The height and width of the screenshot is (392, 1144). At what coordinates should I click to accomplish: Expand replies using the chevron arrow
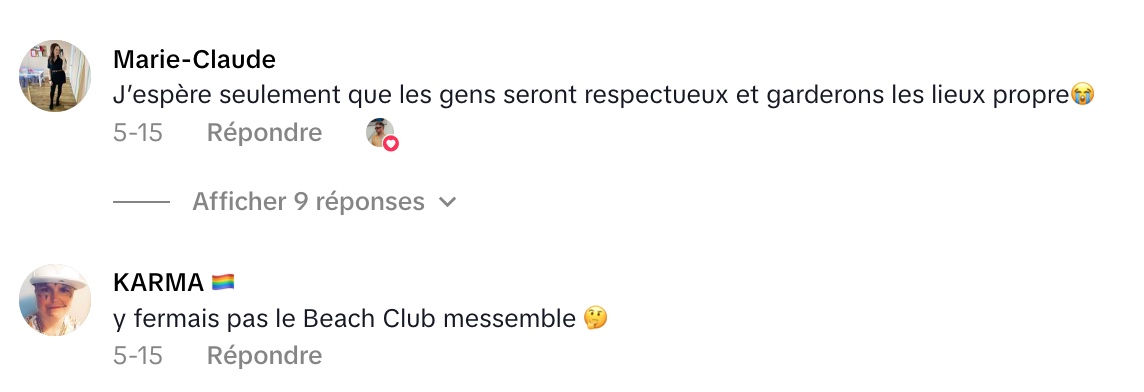[x=448, y=202]
